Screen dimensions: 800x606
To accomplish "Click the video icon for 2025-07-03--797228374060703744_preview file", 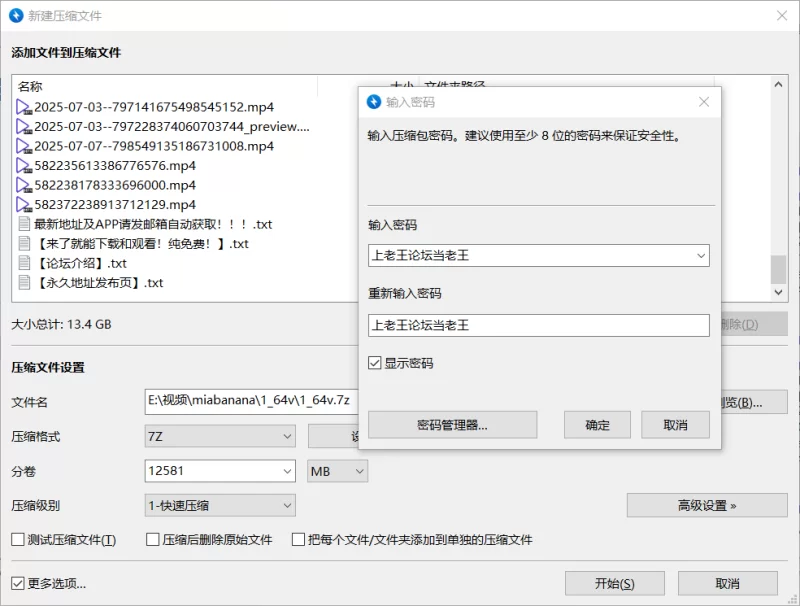I will 24,127.
